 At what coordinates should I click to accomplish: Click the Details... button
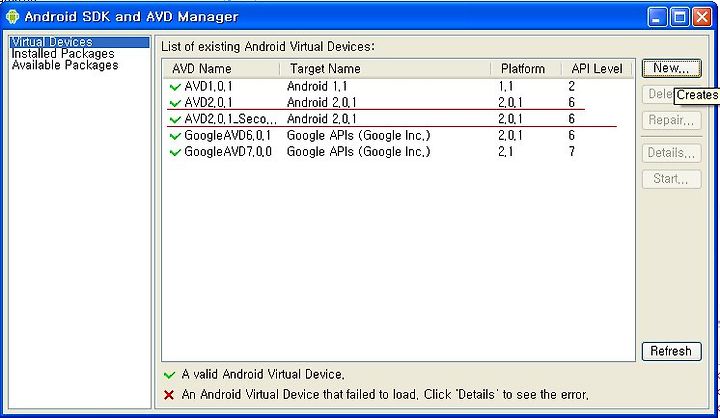point(671,153)
